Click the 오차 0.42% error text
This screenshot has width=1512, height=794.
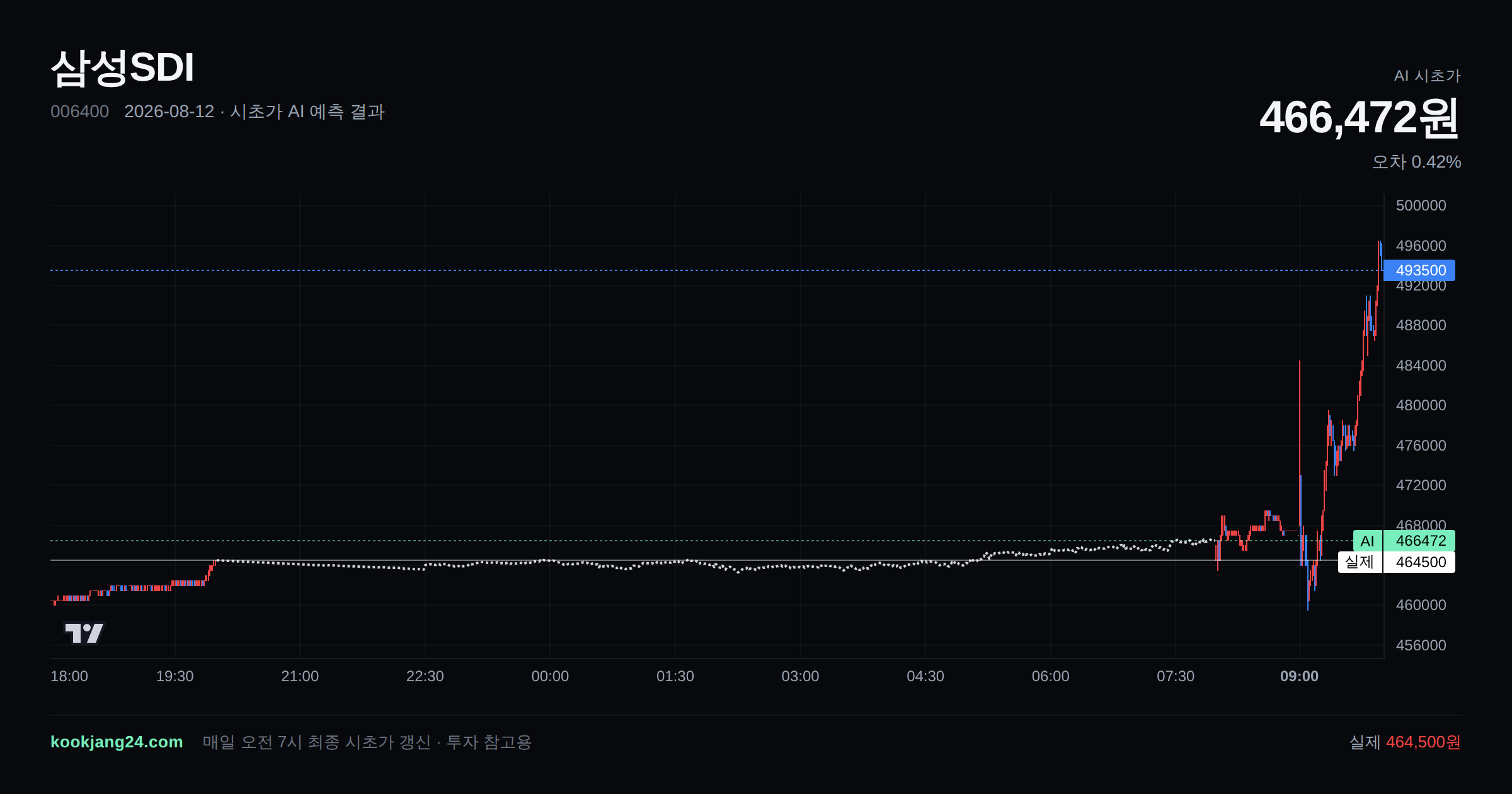(1417, 162)
